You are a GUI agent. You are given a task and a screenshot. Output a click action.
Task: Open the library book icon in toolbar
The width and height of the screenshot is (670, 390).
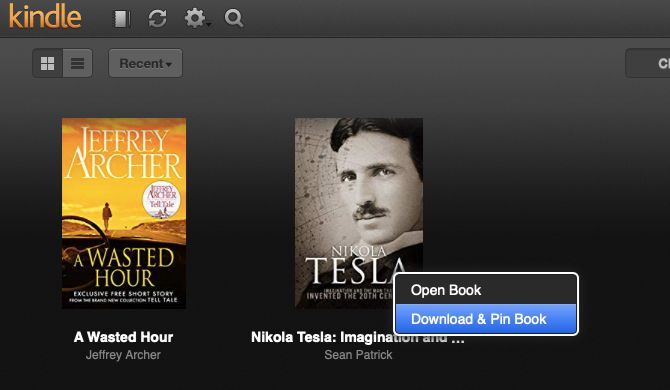122,19
